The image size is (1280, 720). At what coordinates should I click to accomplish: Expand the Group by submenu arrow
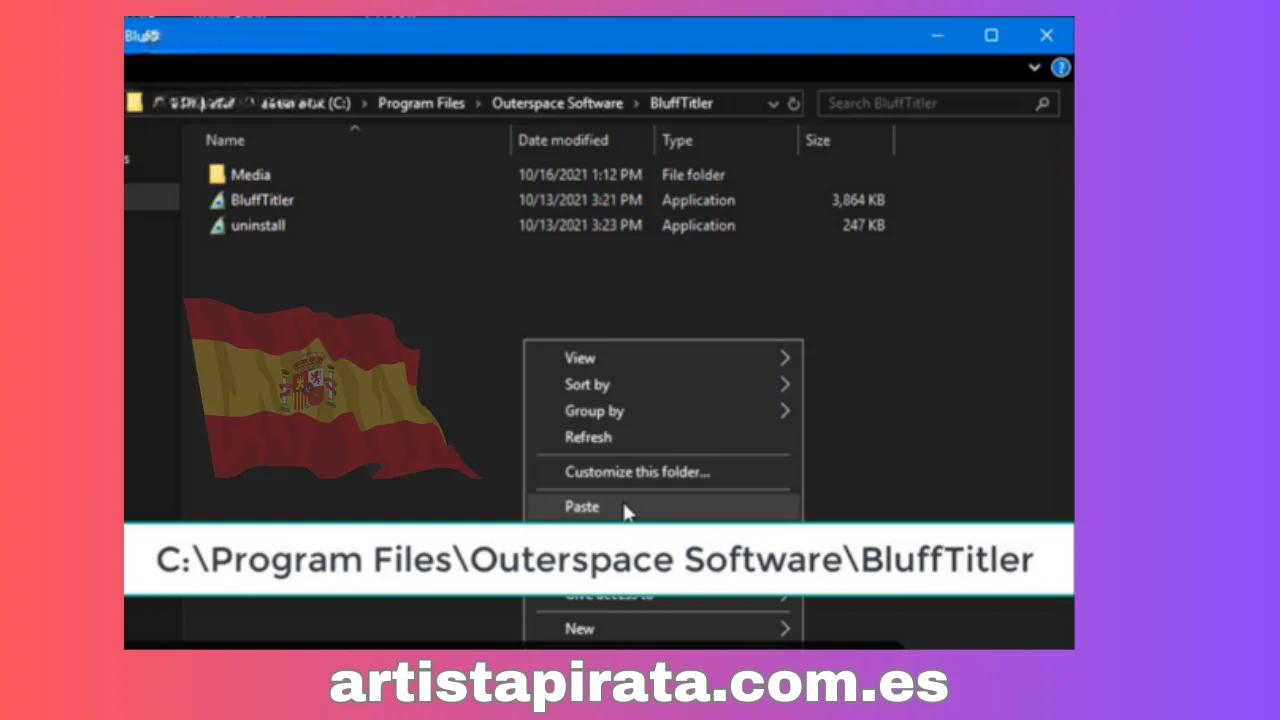(785, 410)
